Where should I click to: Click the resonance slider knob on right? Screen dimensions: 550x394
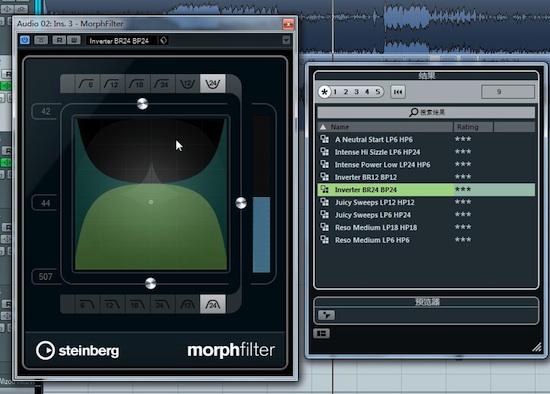(x=241, y=203)
